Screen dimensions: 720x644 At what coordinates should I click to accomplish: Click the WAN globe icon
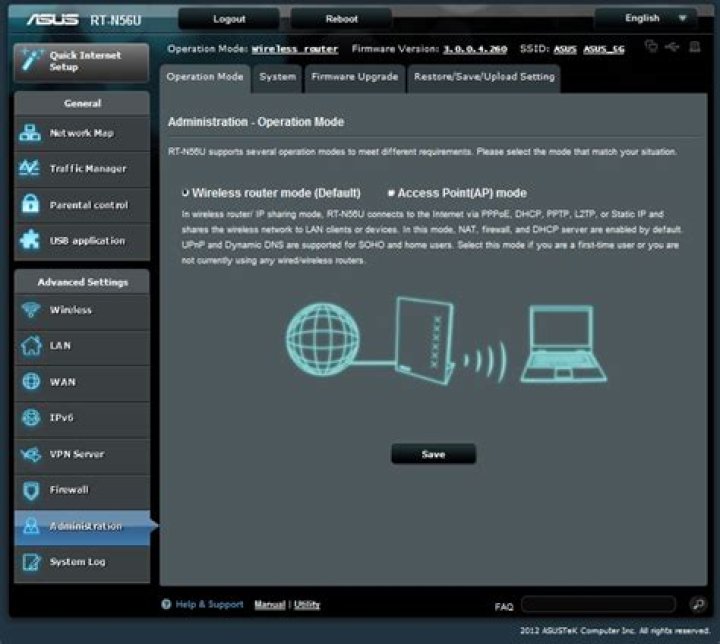pyautogui.click(x=31, y=381)
